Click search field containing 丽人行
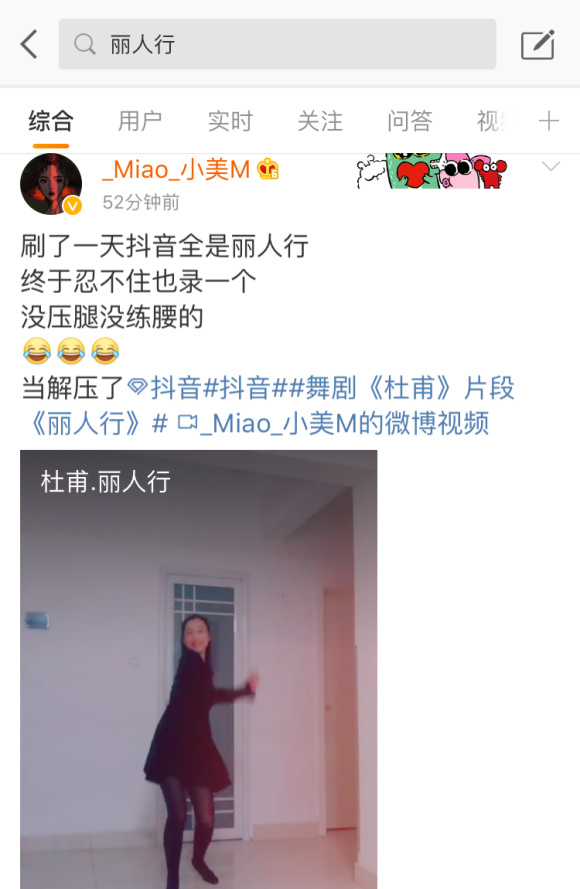 point(278,44)
